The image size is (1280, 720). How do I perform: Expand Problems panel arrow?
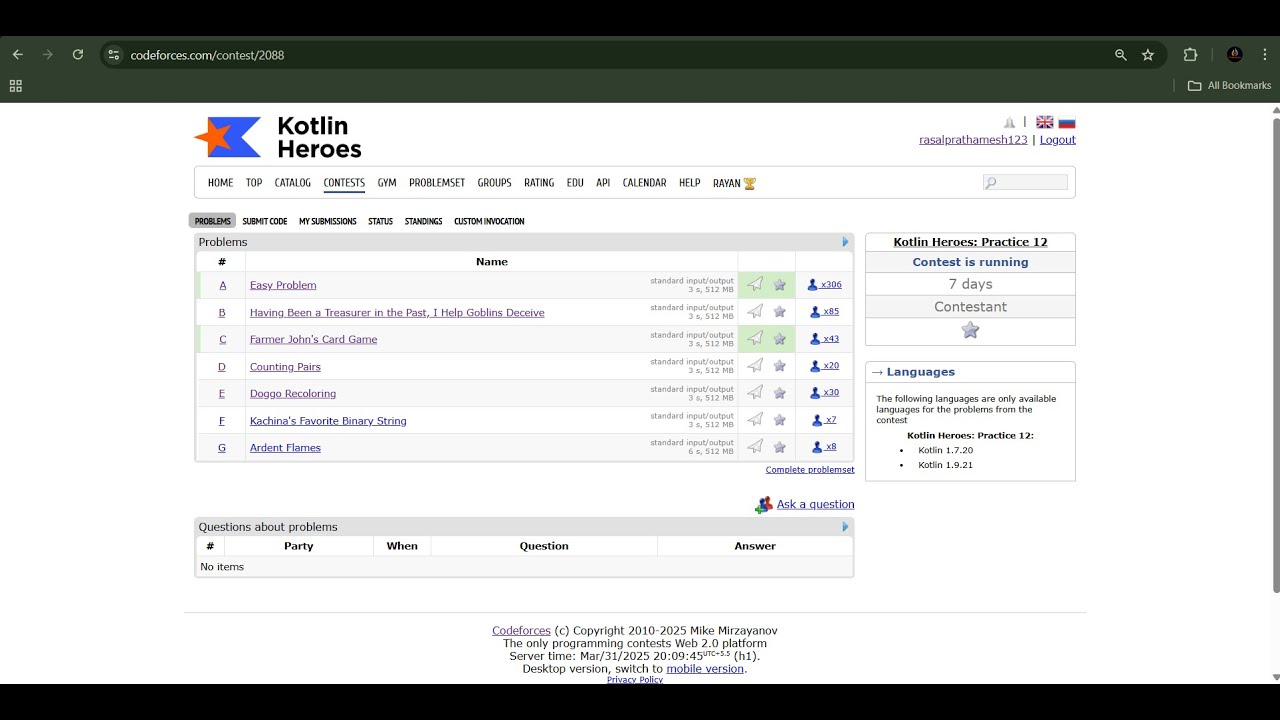[845, 242]
